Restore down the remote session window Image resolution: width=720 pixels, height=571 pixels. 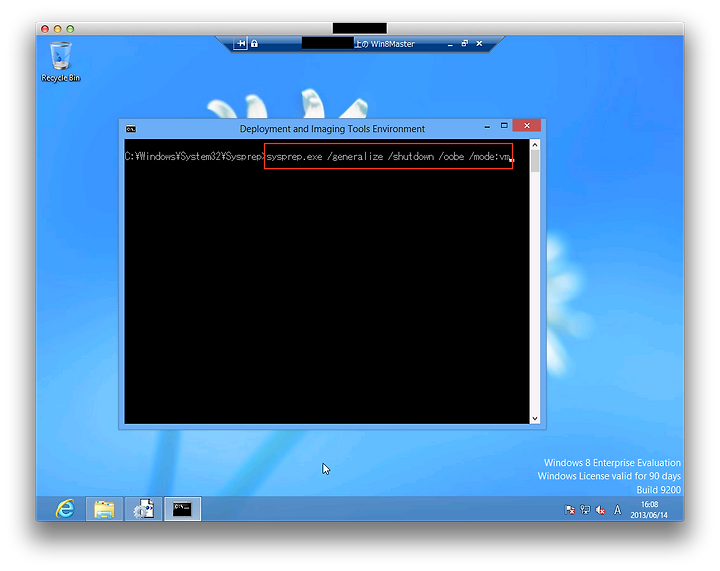click(x=465, y=44)
